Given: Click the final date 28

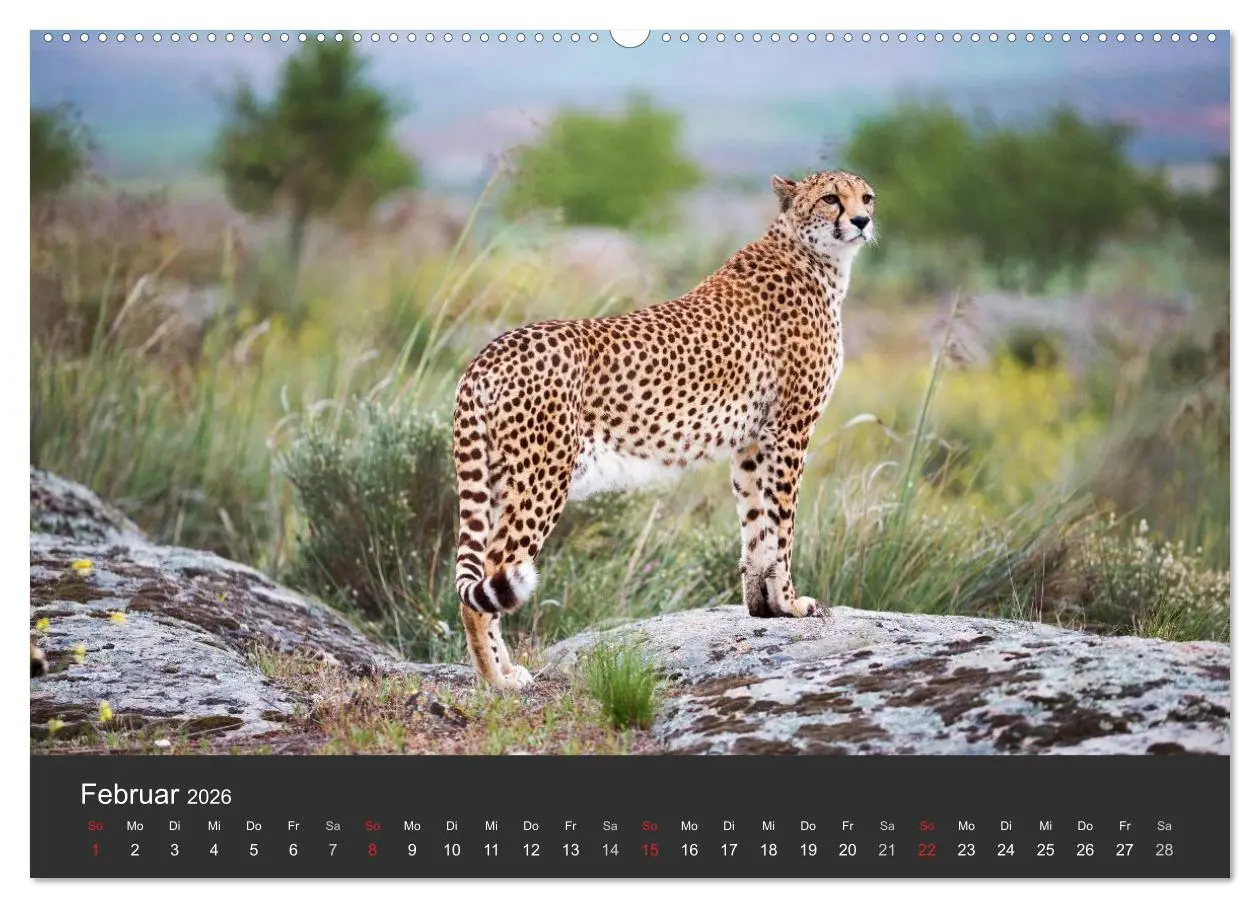Looking at the screenshot, I should coord(1164,850).
